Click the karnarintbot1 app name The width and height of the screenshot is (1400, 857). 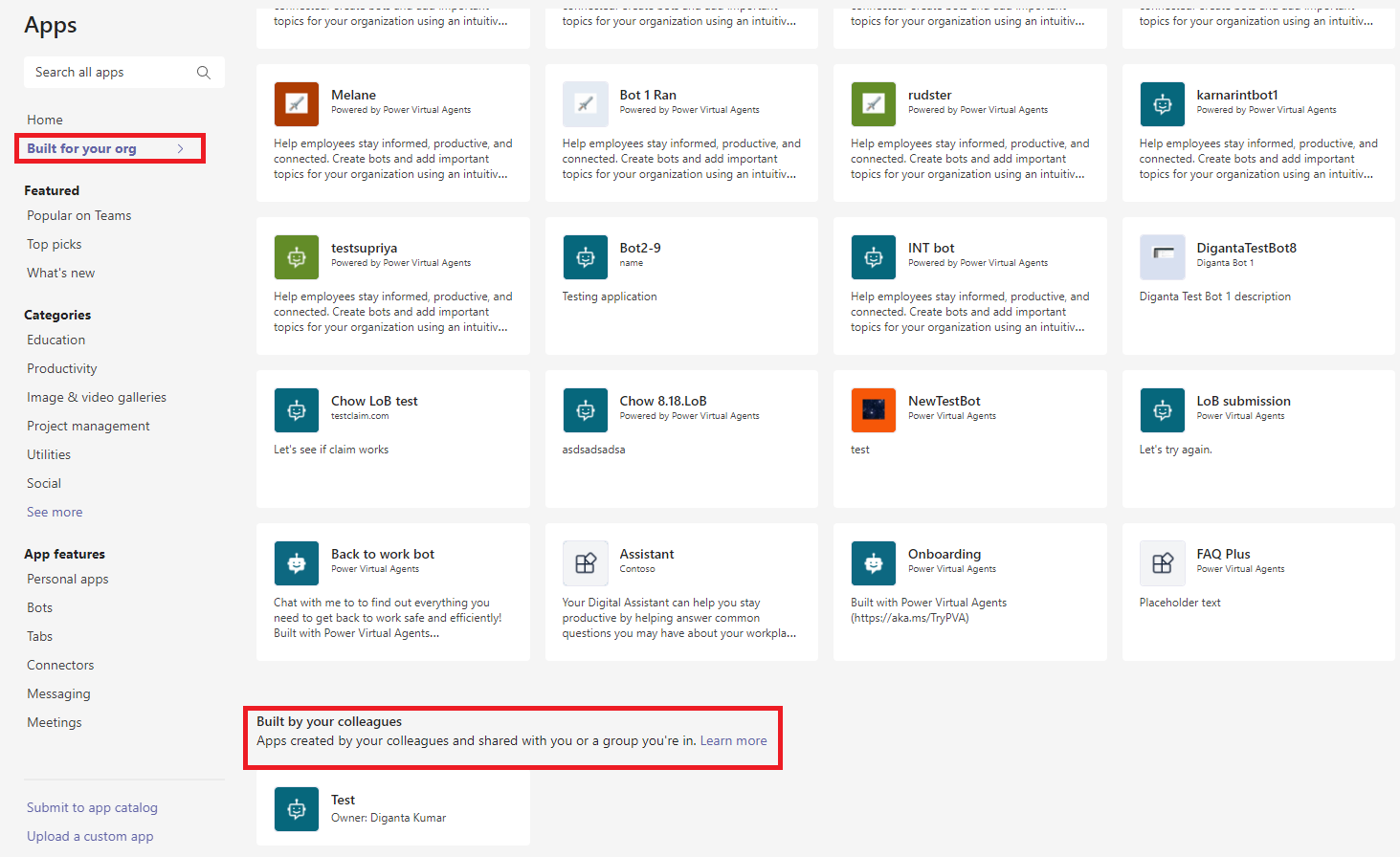coord(1237,95)
